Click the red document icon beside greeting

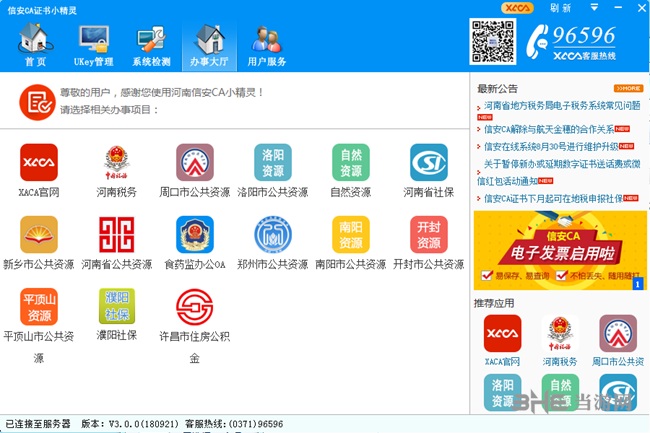37,102
